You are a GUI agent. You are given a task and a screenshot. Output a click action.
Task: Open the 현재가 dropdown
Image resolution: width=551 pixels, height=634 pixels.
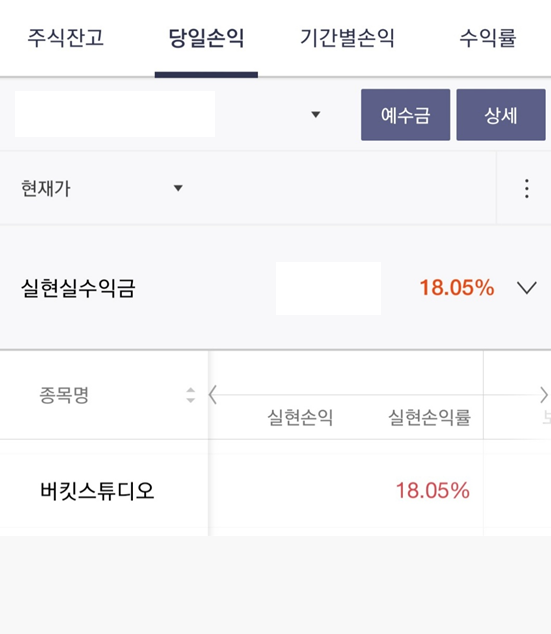pyautogui.click(x=101, y=188)
